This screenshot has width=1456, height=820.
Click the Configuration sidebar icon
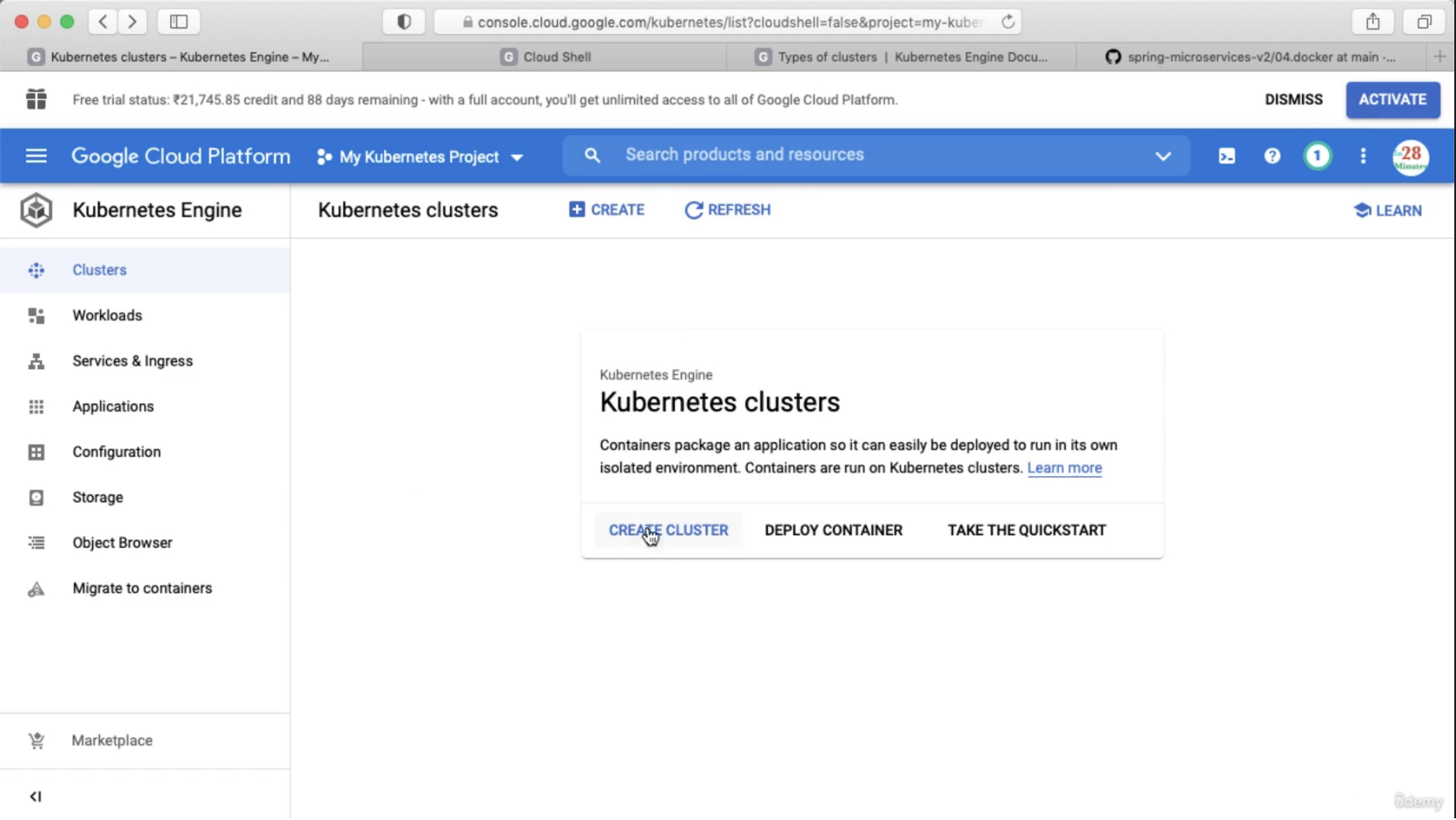(x=36, y=452)
